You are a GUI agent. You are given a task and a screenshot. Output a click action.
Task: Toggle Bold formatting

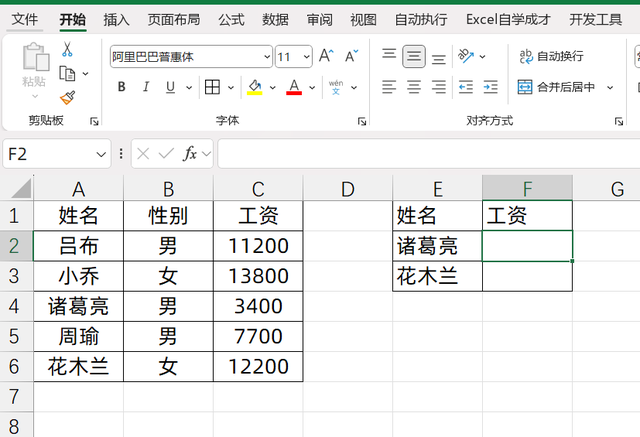pos(121,87)
